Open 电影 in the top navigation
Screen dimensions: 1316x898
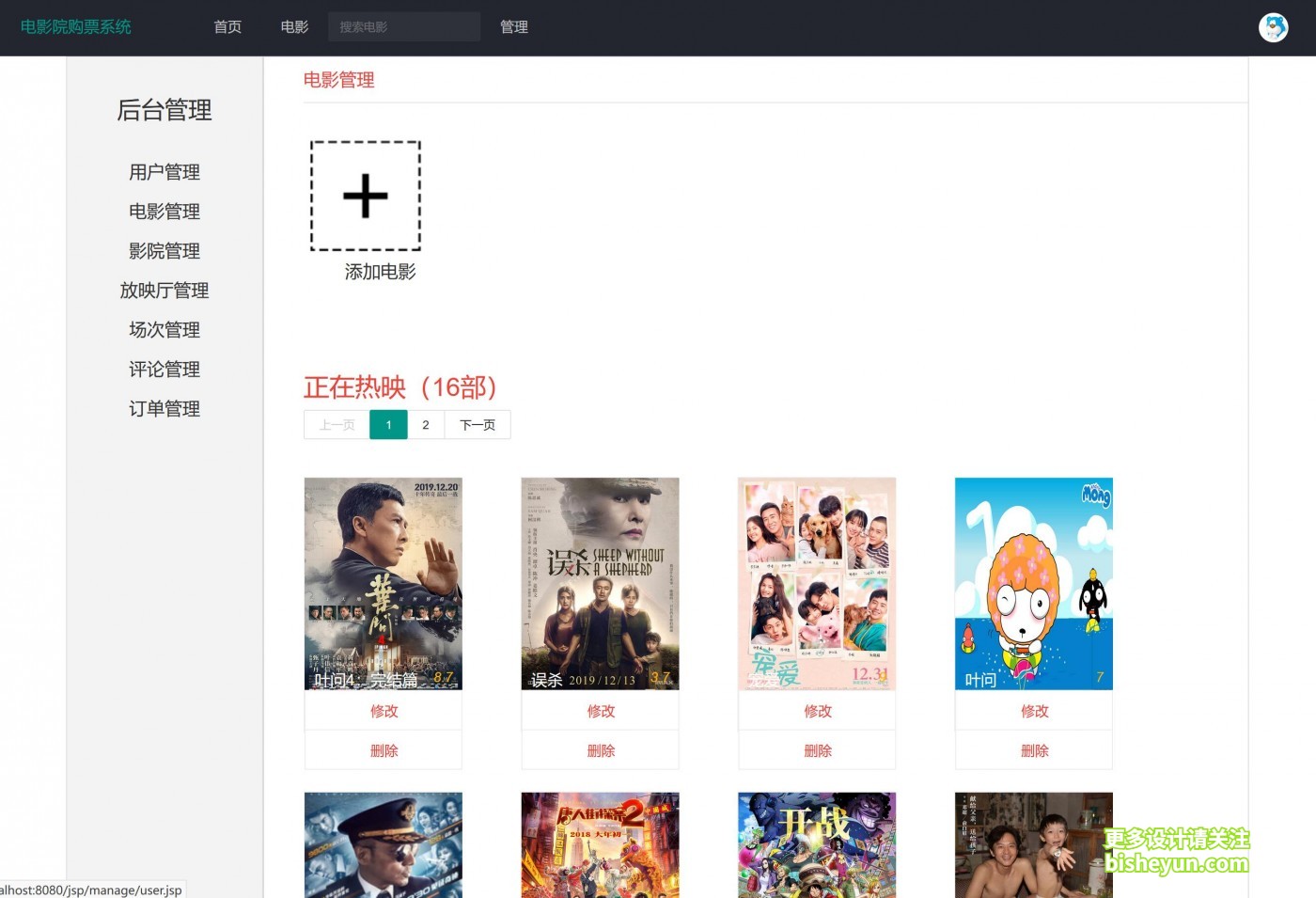(294, 27)
